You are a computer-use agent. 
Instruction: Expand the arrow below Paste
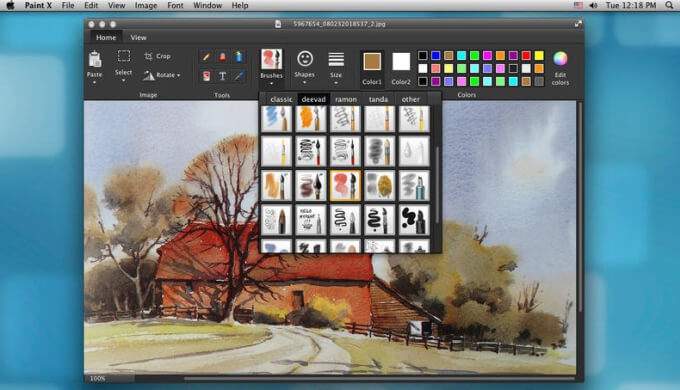(x=94, y=82)
